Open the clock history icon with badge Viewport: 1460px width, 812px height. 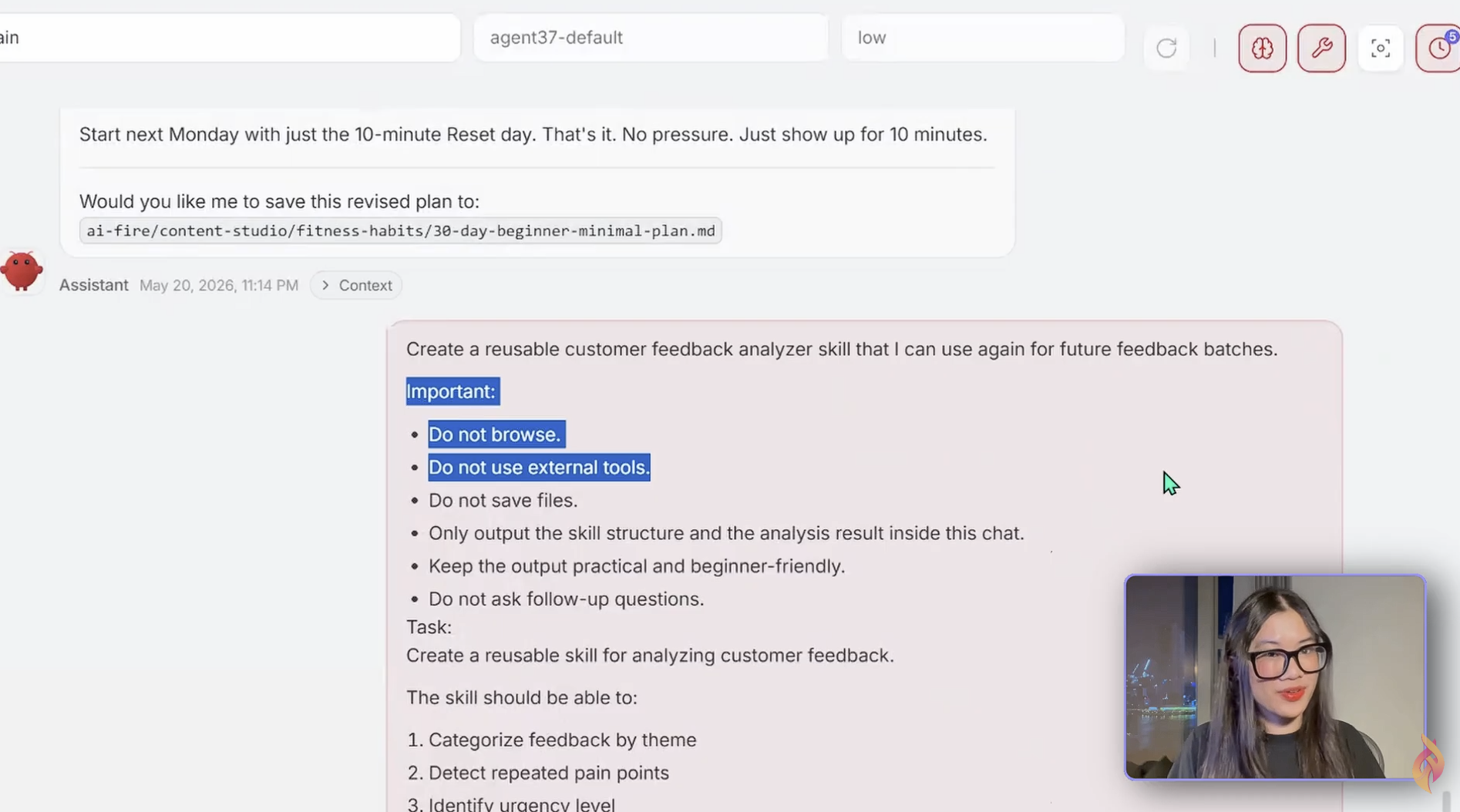click(x=1438, y=49)
